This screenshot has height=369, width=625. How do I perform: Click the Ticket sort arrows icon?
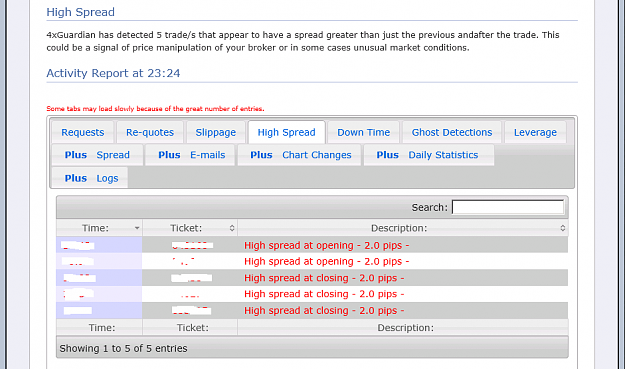coord(232,228)
